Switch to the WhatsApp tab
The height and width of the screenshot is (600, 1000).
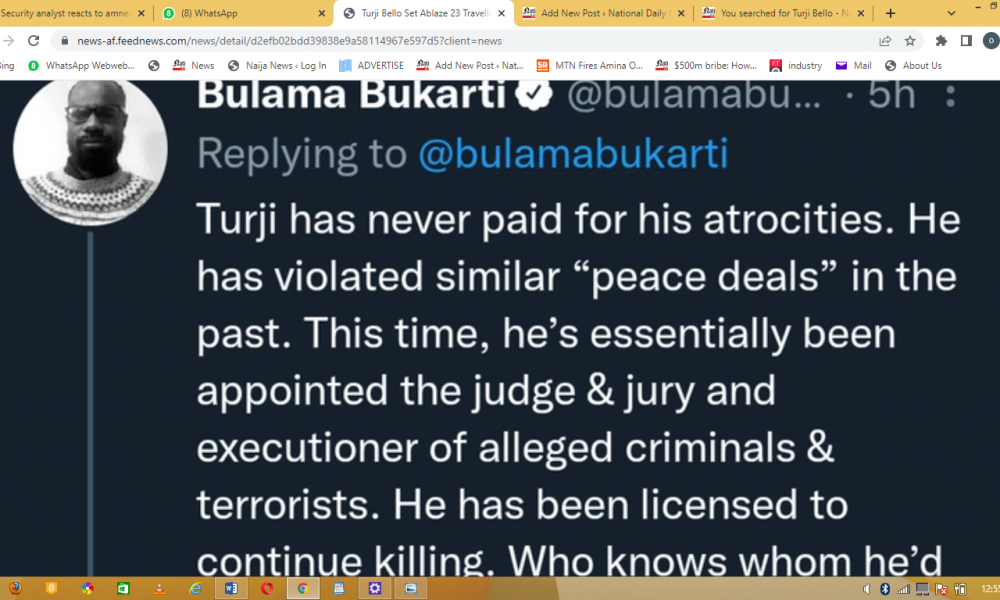pyautogui.click(x=240, y=14)
